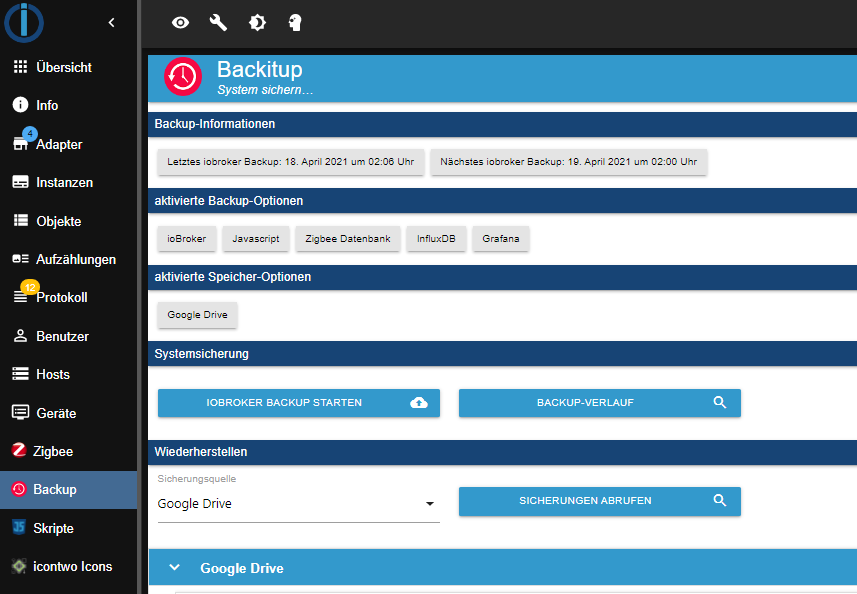Toggle the theme brightness icon
Screen dimensions: 857x594
[x=257, y=22]
